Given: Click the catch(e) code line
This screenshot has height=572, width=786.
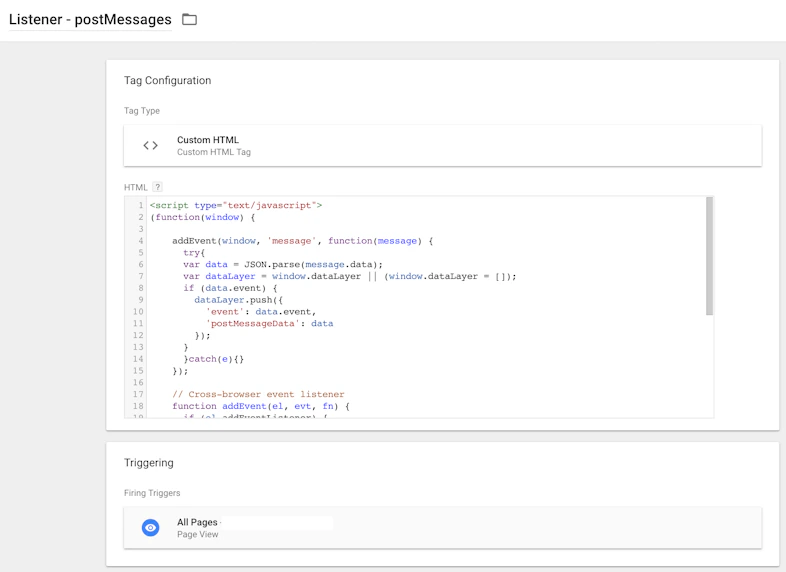Looking at the screenshot, I should tap(214, 359).
